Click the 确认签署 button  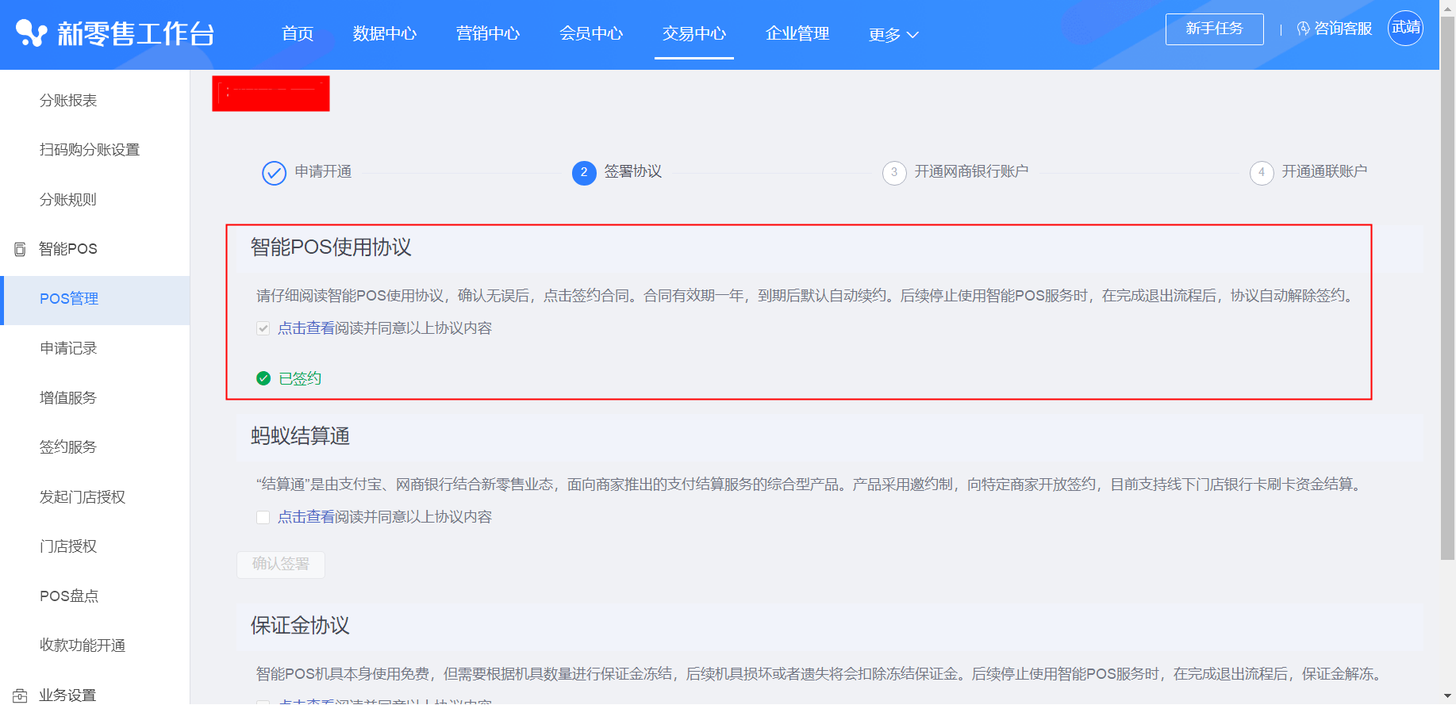(281, 564)
